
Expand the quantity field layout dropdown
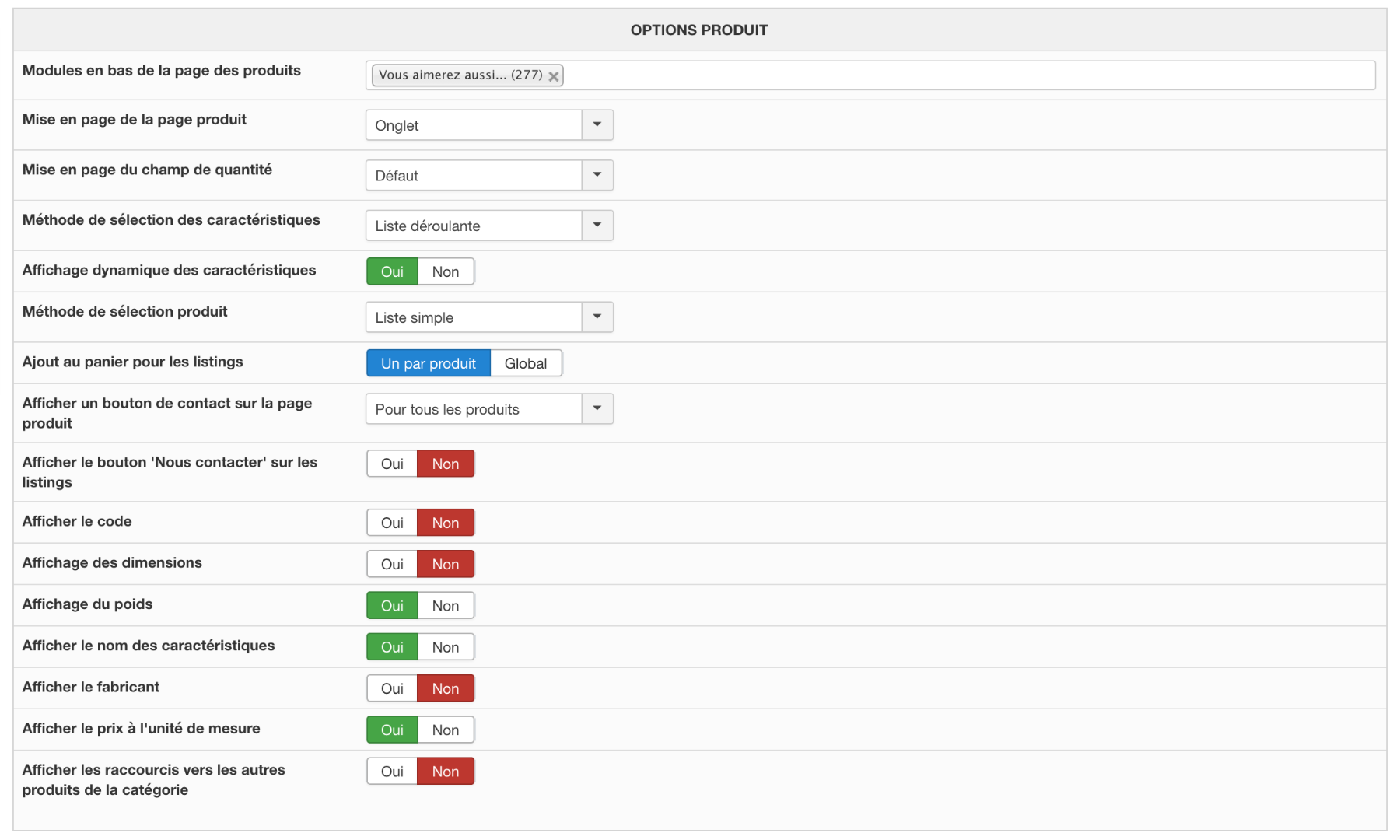pyautogui.click(x=597, y=176)
